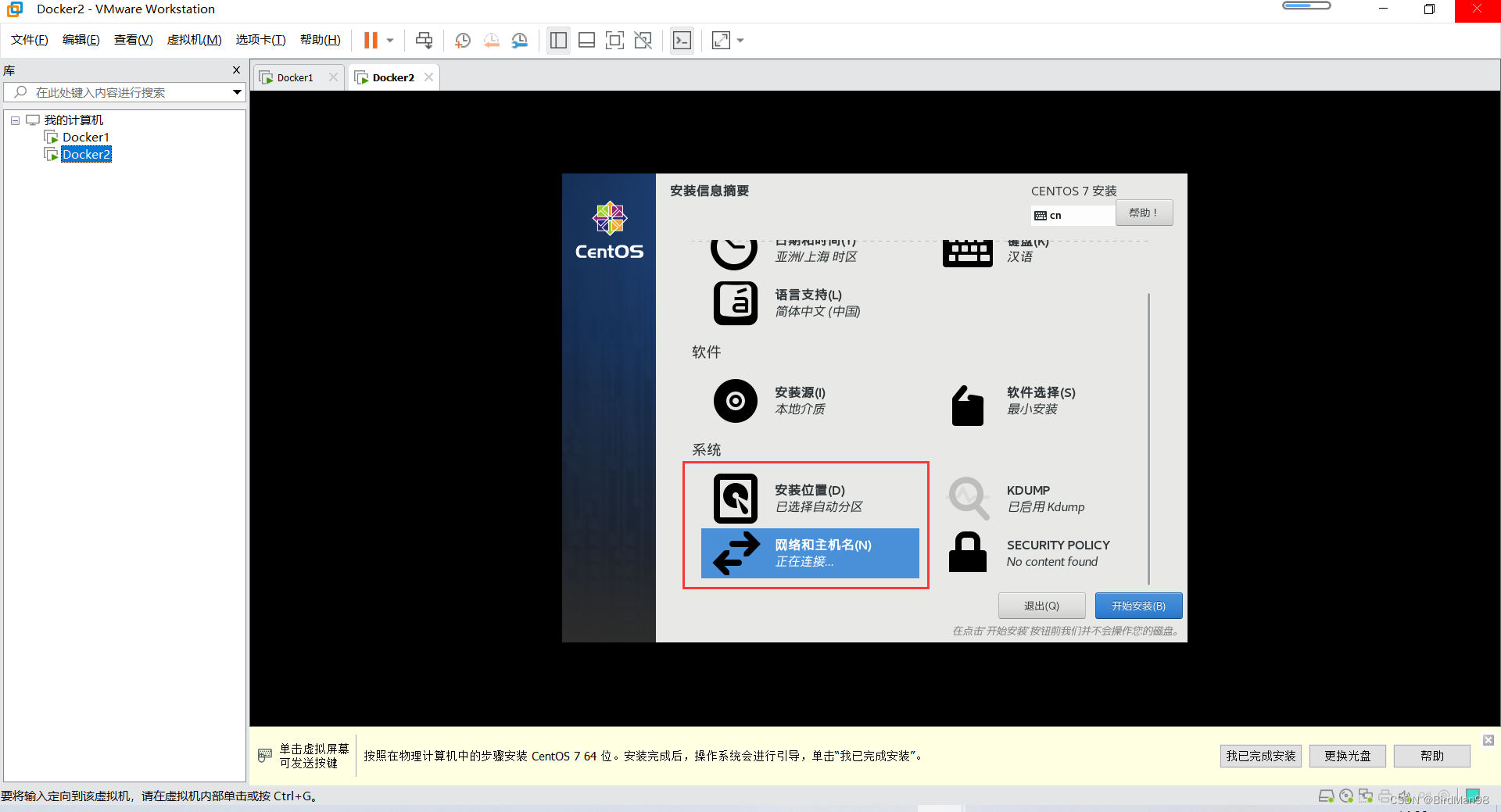The image size is (1501, 812).
Task: Pause the virtual machine from the toolbar
Action: tap(371, 40)
